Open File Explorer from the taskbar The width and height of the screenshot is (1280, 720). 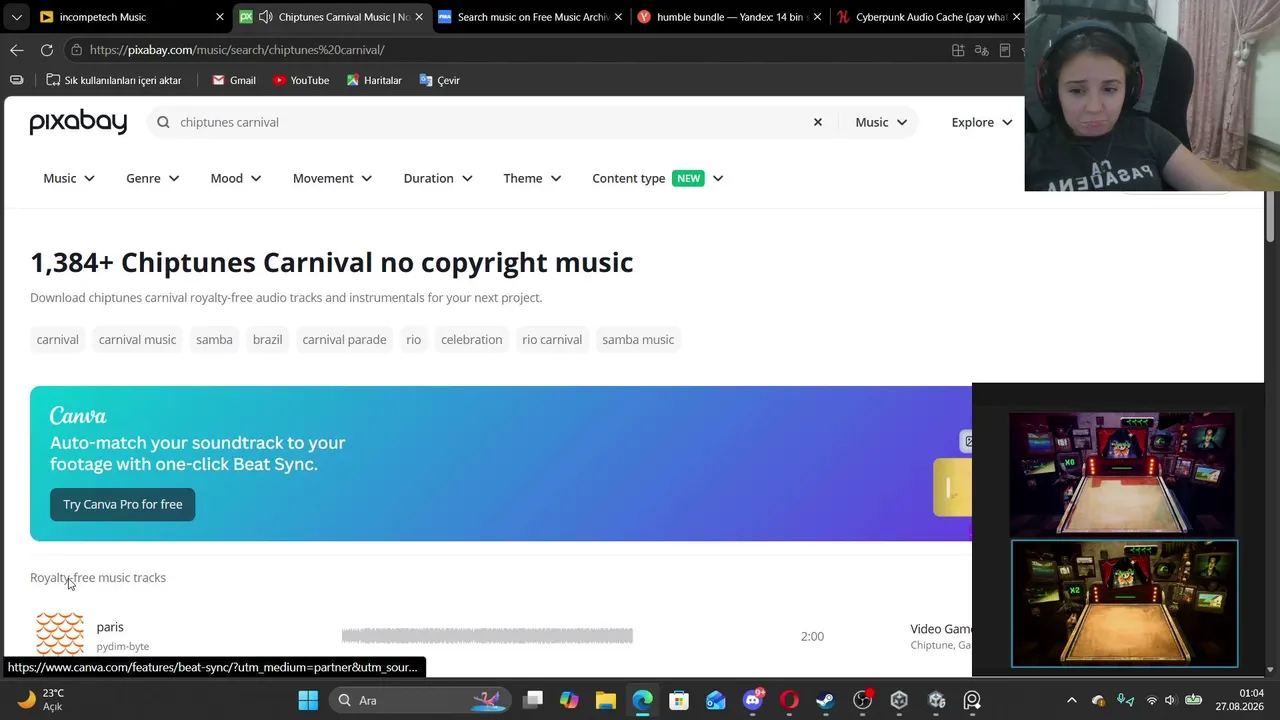click(605, 700)
